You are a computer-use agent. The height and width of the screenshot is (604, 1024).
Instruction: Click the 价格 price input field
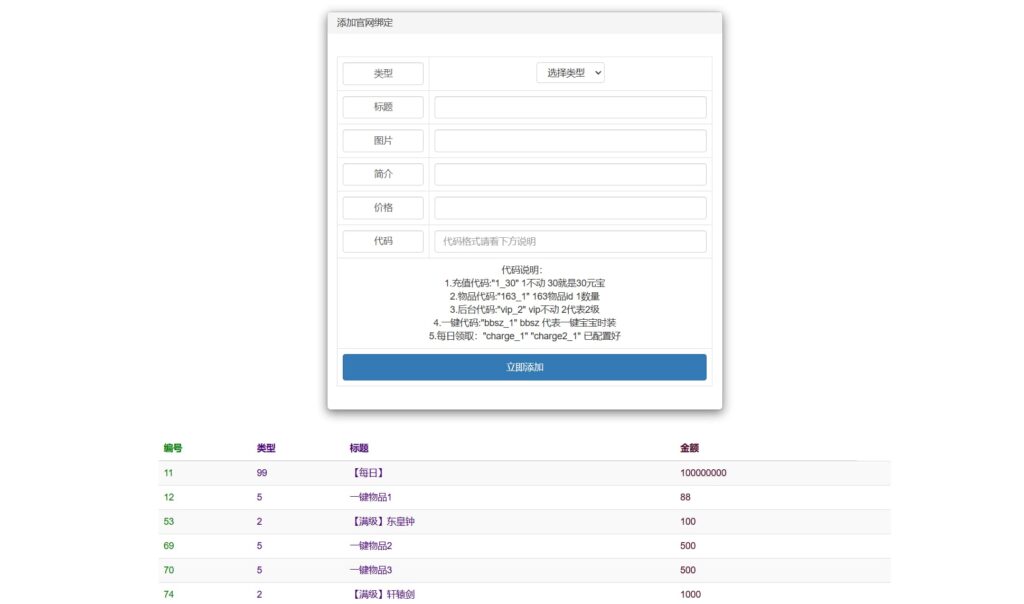570,208
